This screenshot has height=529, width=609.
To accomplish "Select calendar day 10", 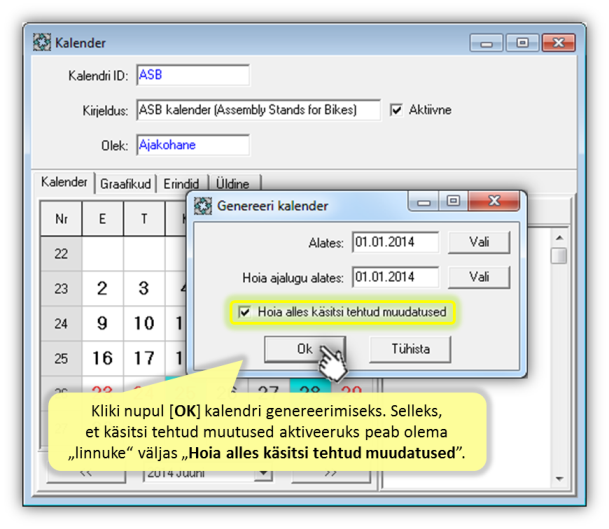I will pos(144,324).
